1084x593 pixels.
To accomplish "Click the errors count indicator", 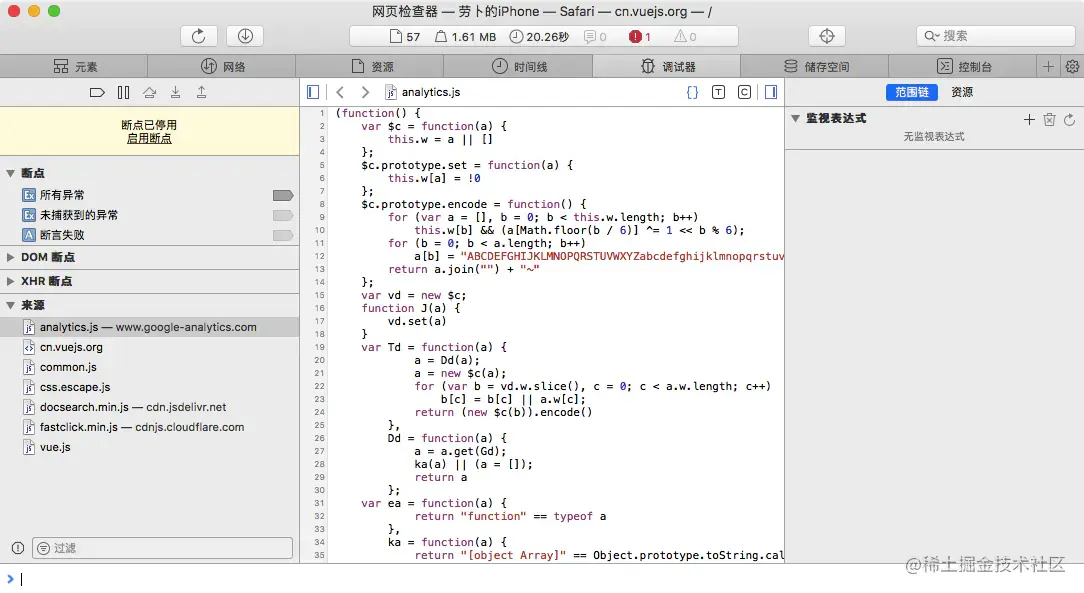I will pyautogui.click(x=639, y=37).
